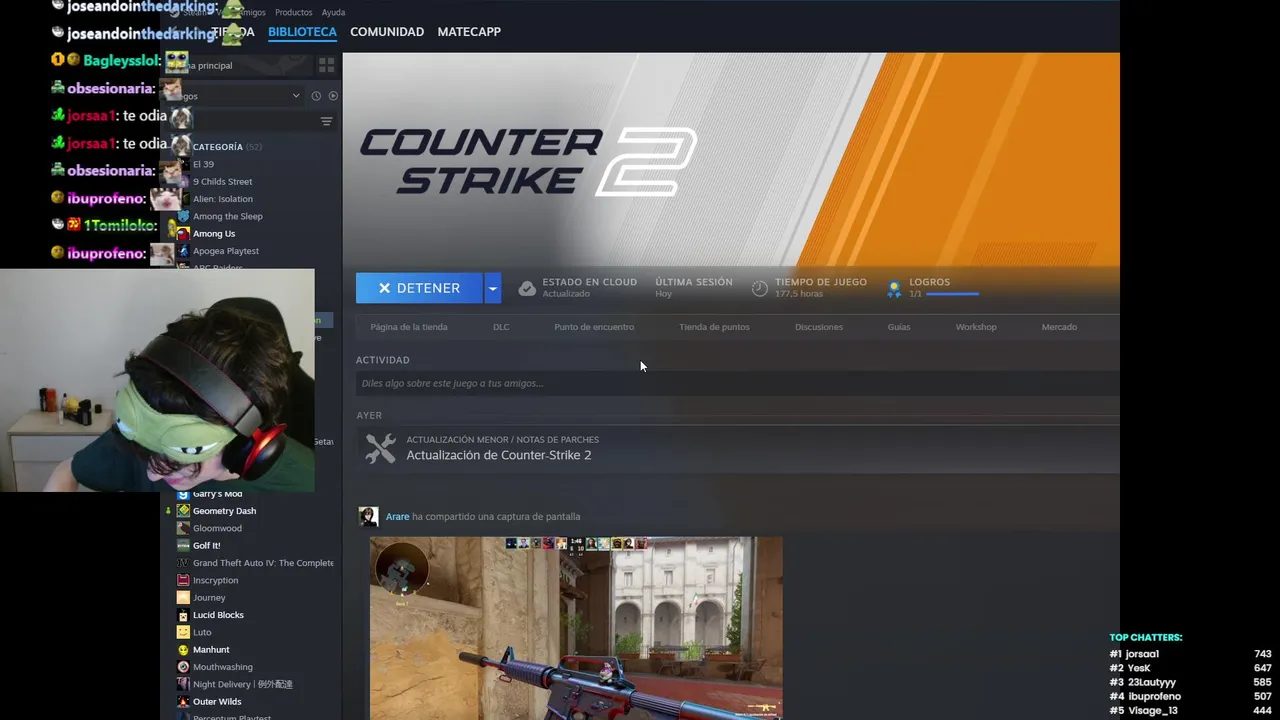Open the Discusiones tab

click(x=819, y=327)
